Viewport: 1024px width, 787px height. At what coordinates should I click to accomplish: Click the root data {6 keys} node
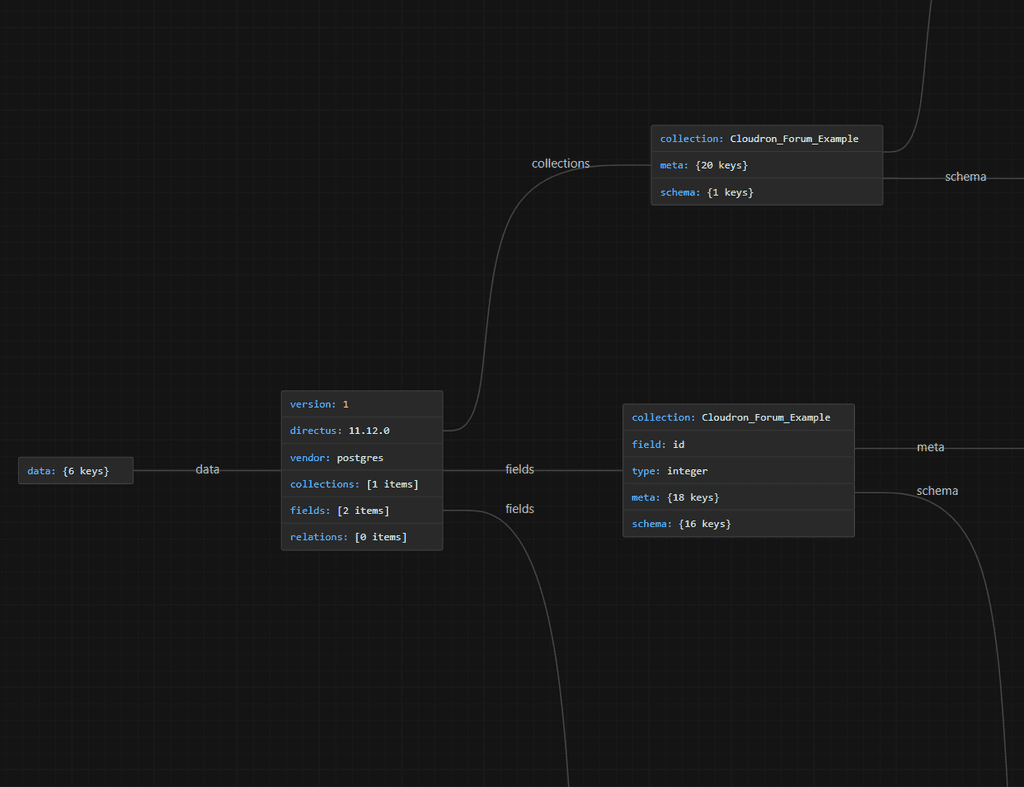pos(75,470)
